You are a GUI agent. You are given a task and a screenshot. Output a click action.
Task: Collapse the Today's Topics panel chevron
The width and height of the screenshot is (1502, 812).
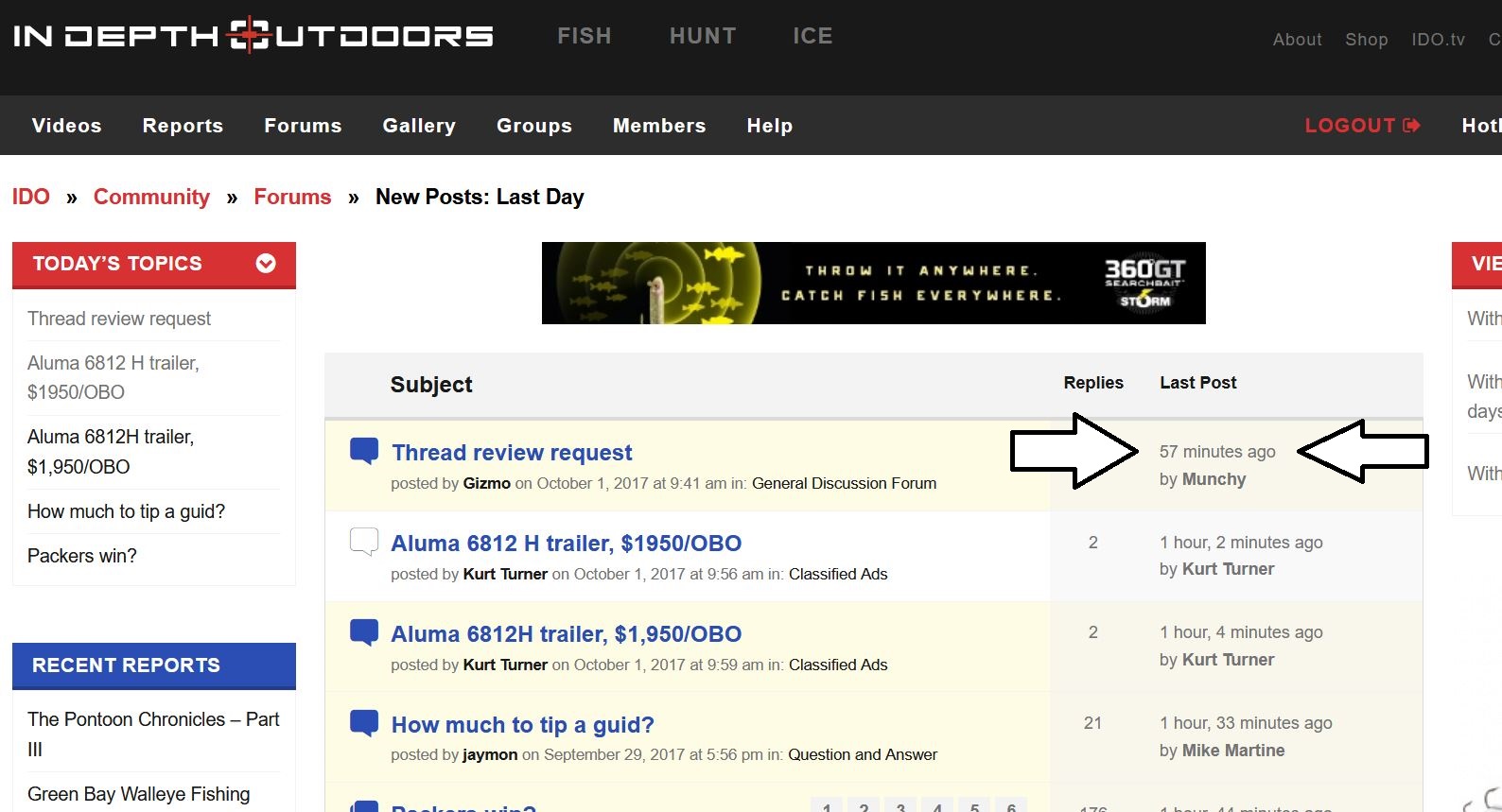pos(266,264)
